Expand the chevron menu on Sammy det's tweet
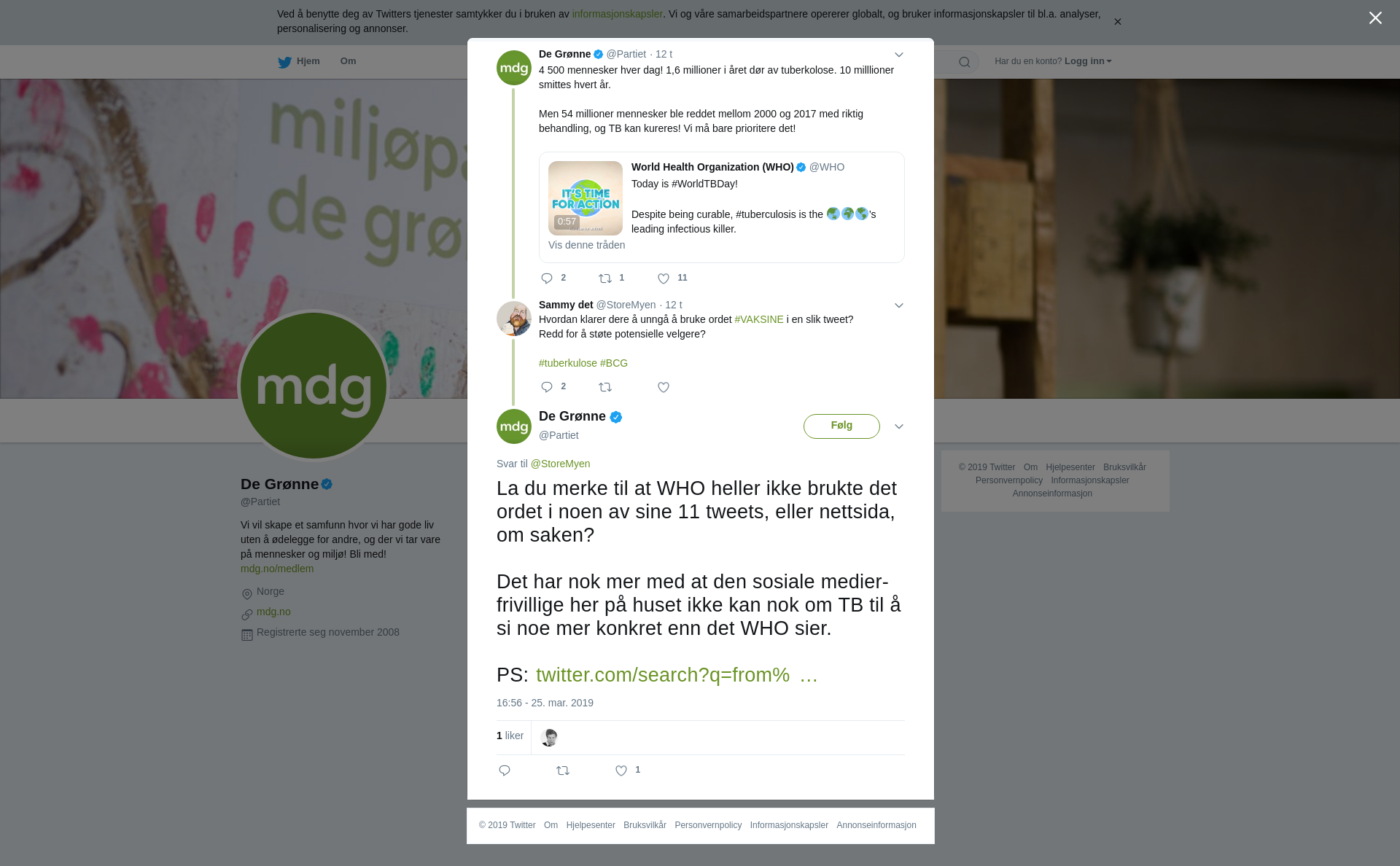Viewport: 1400px width, 866px height. 899,305
